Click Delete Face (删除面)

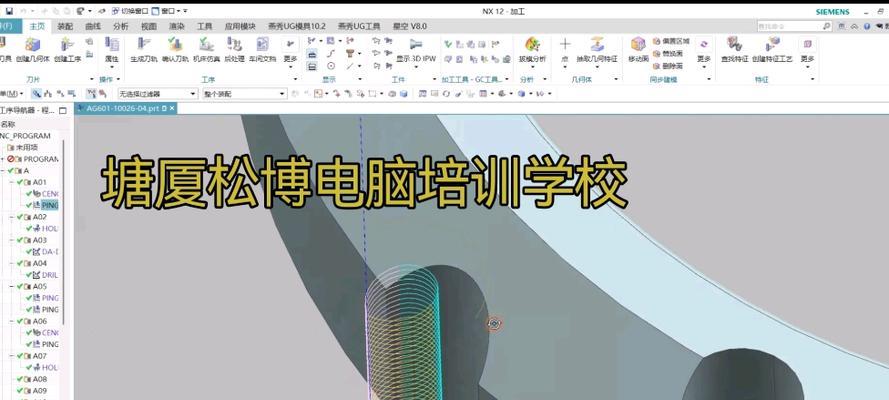[x=668, y=66]
